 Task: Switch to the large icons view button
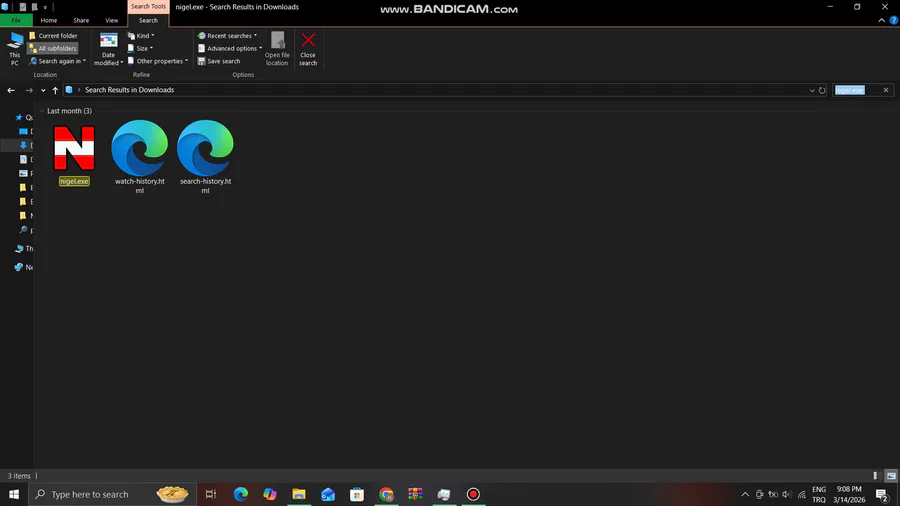click(891, 476)
